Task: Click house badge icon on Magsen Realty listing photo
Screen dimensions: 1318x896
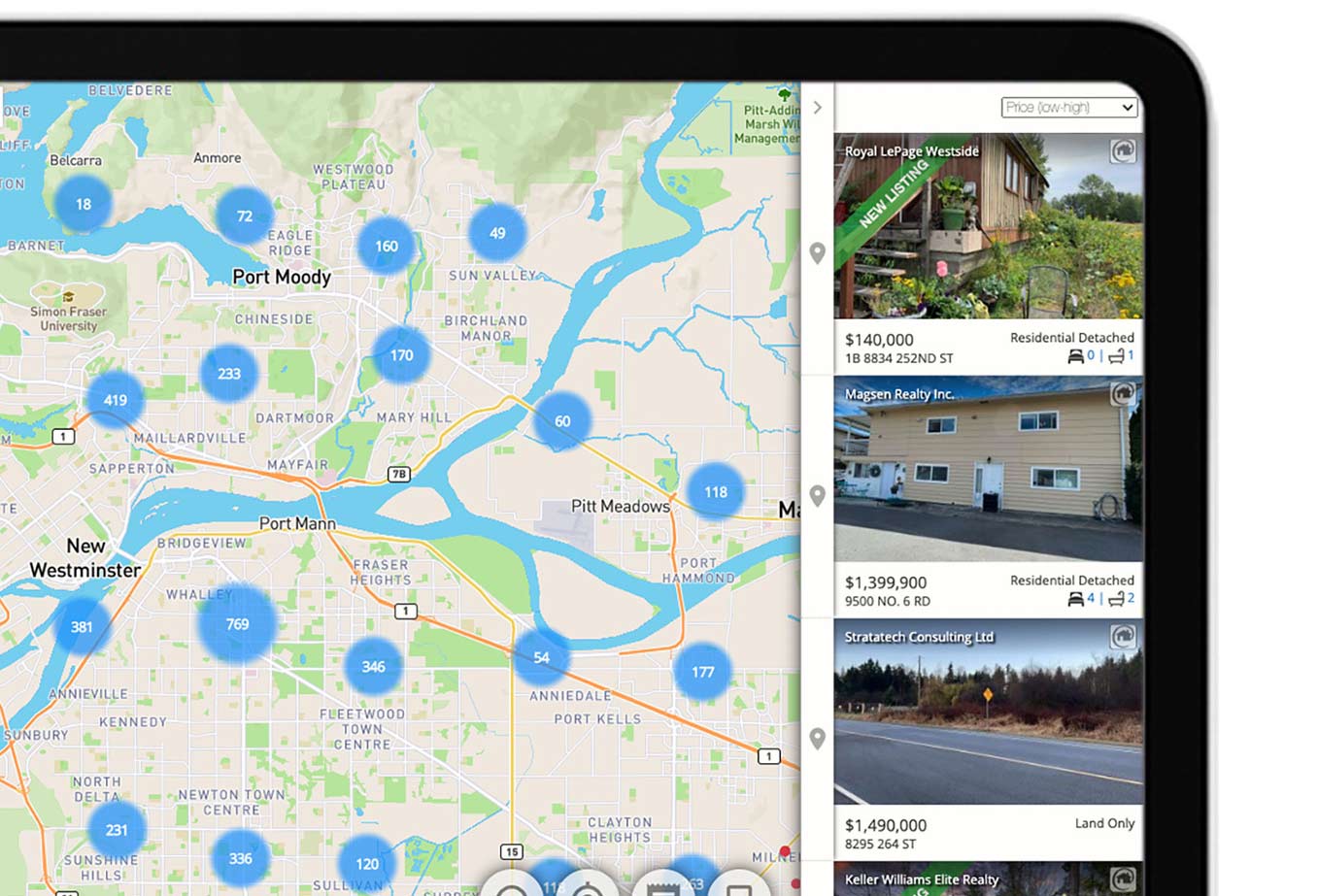Action: pyautogui.click(x=1123, y=394)
